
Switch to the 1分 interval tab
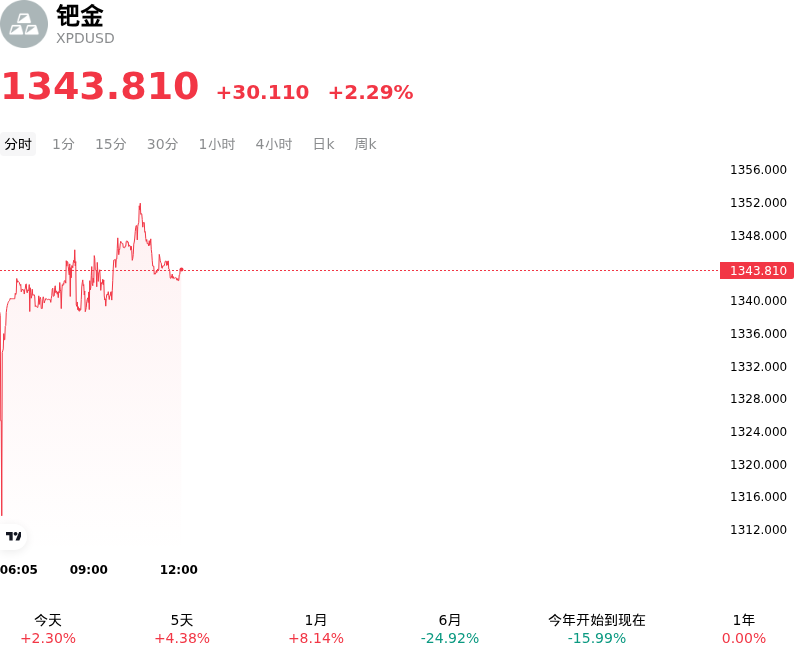[x=64, y=144]
